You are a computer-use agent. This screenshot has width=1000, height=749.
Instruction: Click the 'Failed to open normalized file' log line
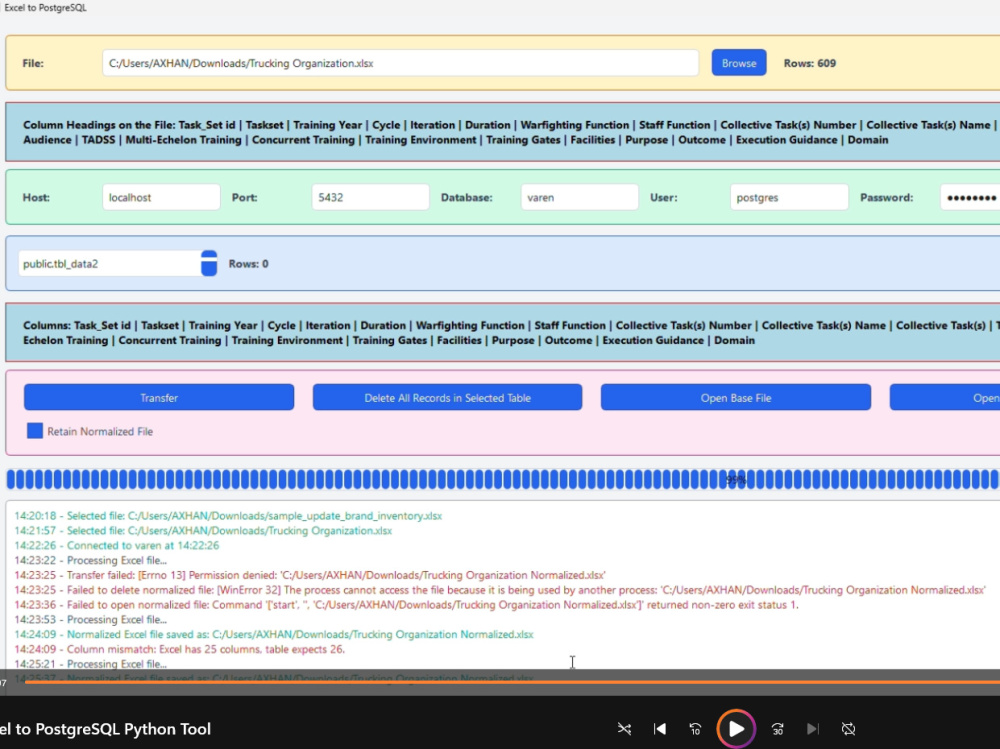406,604
